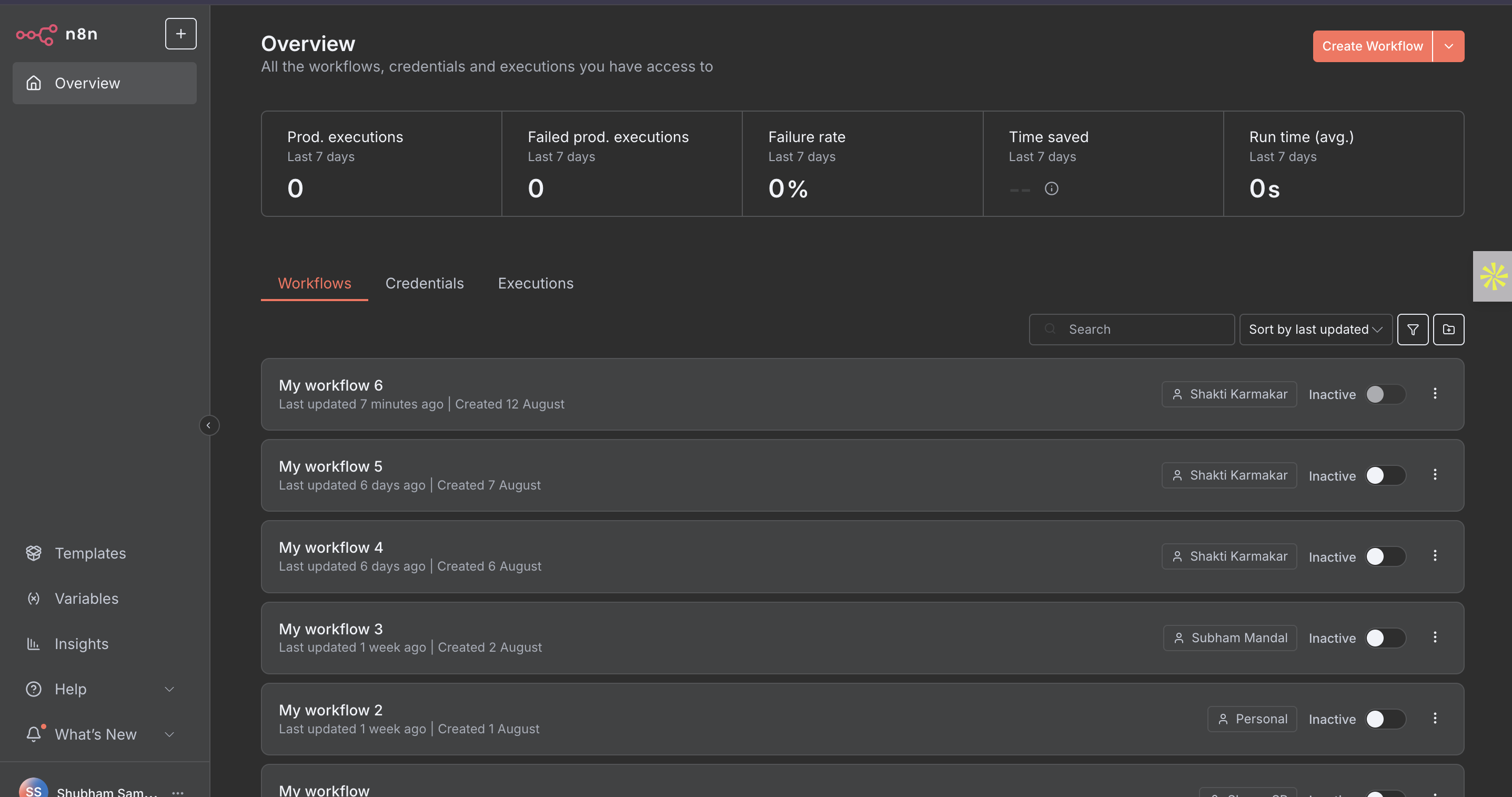The image size is (1512, 797).
Task: Open the workflow filters funnel icon
Action: 1413,330
